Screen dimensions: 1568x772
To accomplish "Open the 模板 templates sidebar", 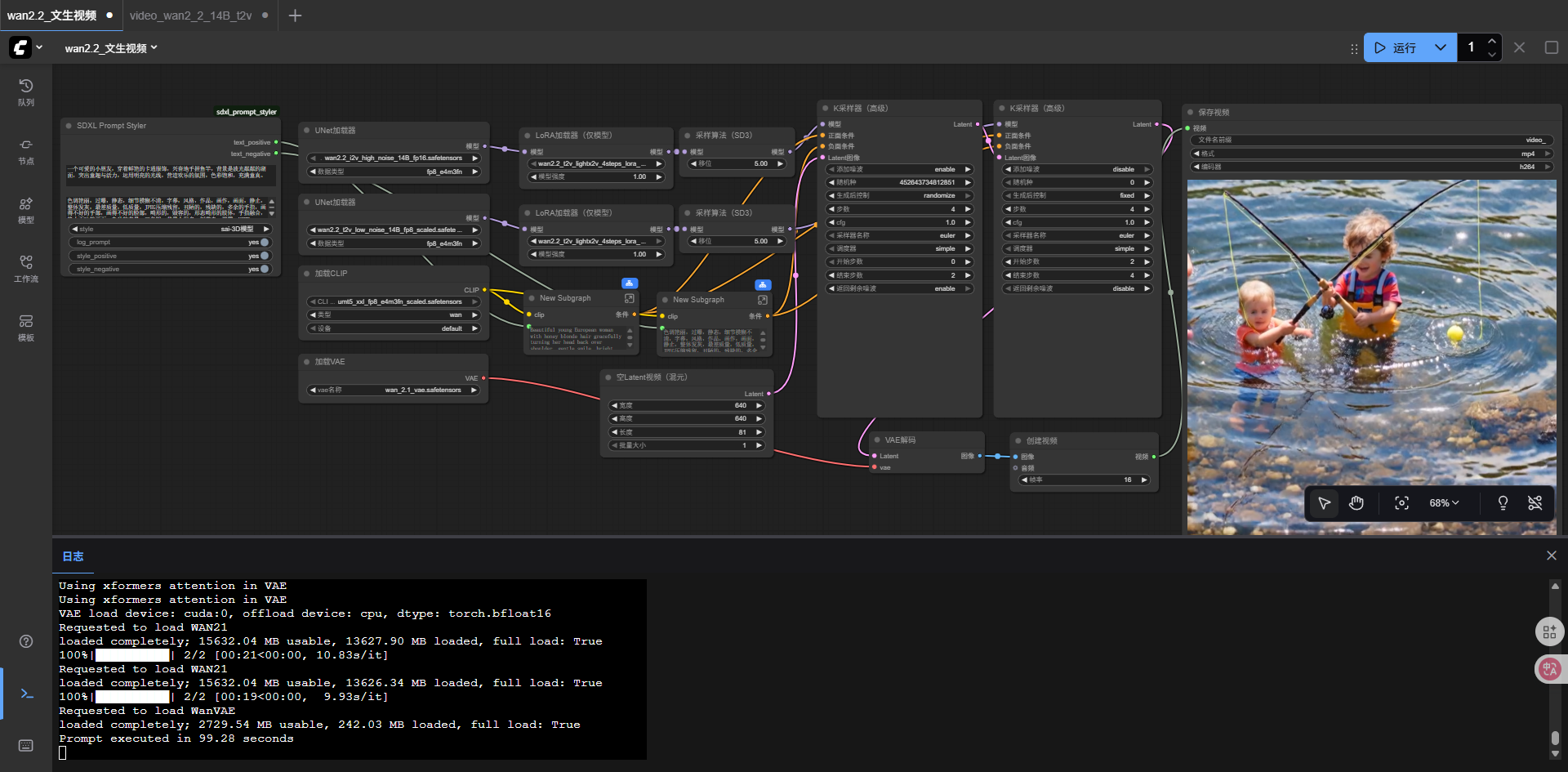I will pos(26,328).
